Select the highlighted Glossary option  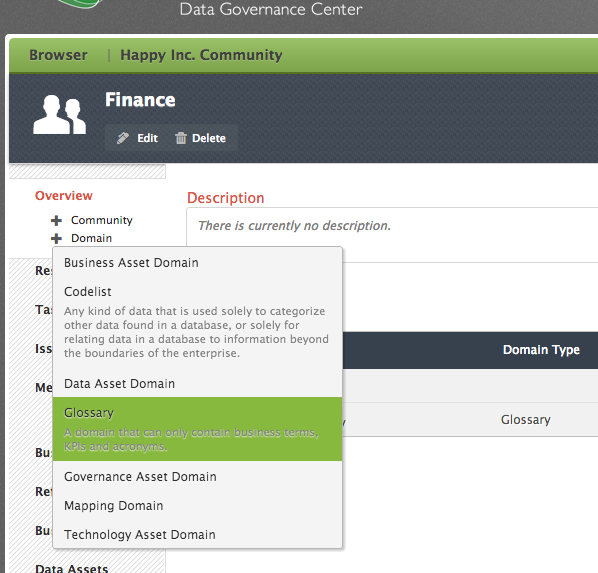(197, 429)
